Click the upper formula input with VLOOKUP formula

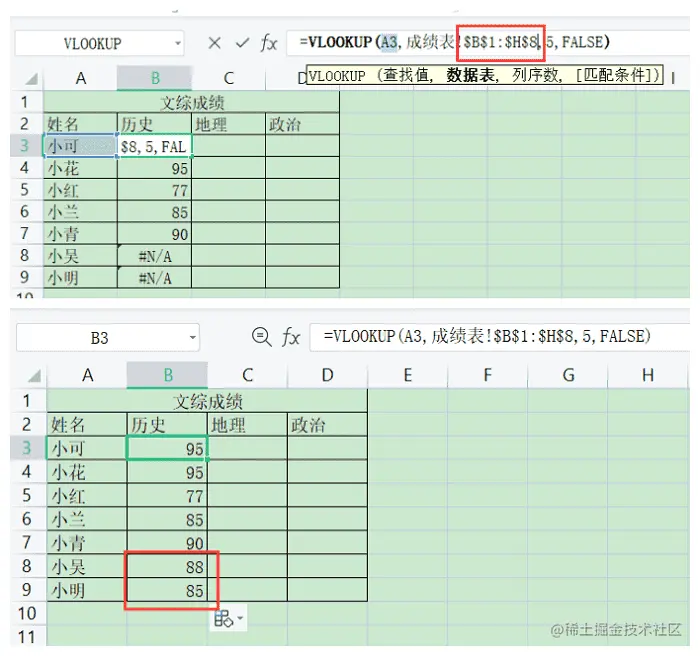pyautogui.click(x=488, y=43)
